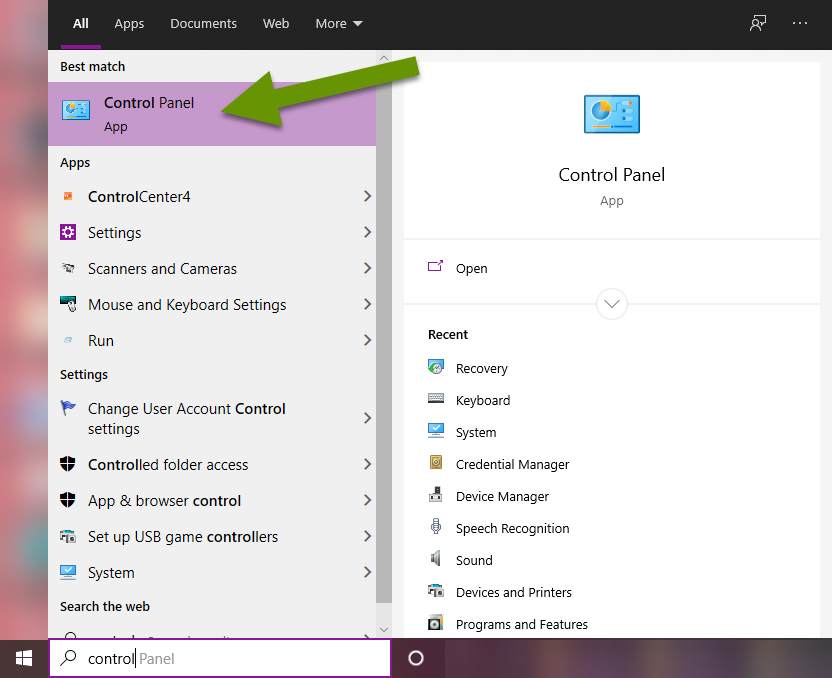Viewport: 832px width, 678px height.
Task: Click the User Account Control flag icon
Action: [x=68, y=408]
